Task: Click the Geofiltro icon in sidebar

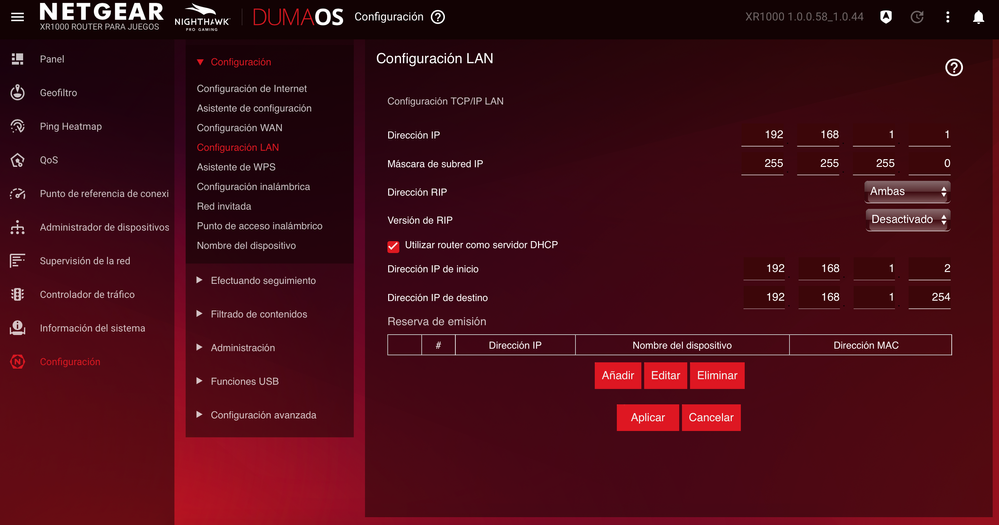Action: (17, 92)
